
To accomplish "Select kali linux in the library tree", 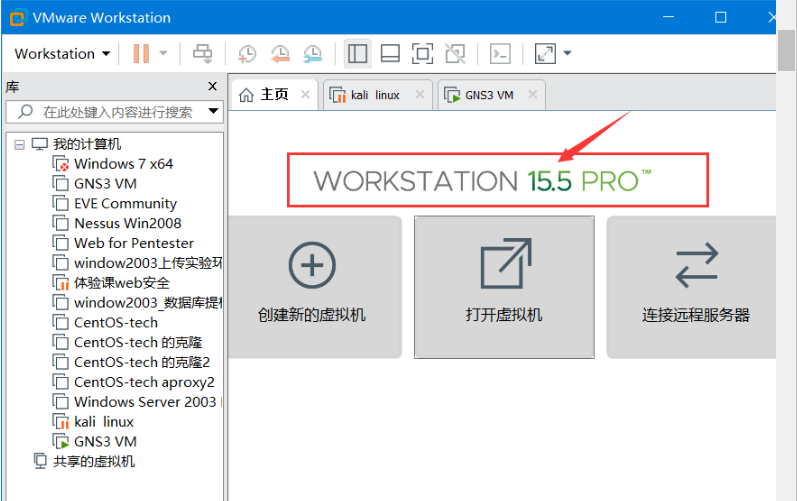I will (x=104, y=422).
